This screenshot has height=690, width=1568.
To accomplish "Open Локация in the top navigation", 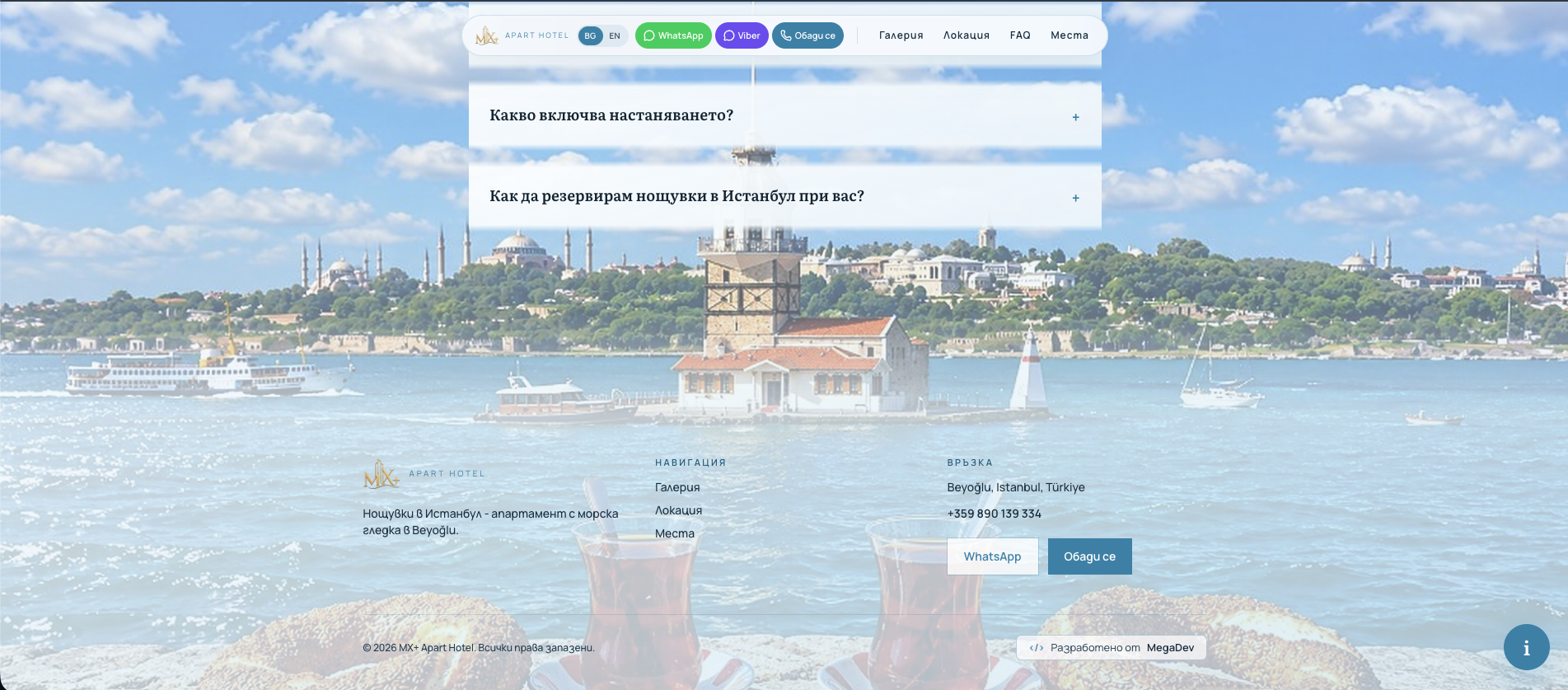I will pos(967,35).
